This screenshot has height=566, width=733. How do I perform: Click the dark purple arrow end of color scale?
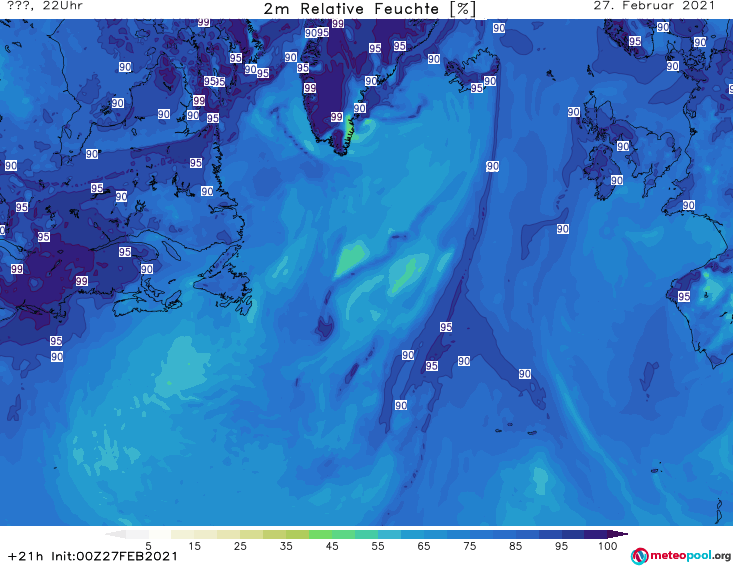(x=618, y=534)
